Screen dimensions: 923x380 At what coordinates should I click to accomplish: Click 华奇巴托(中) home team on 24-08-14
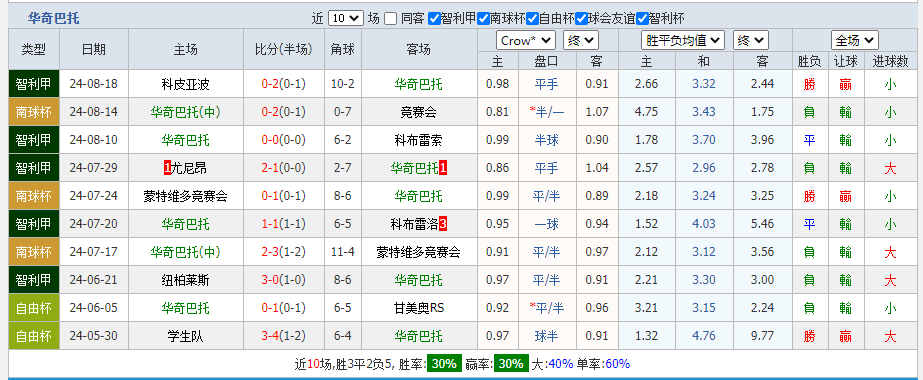pos(185,112)
